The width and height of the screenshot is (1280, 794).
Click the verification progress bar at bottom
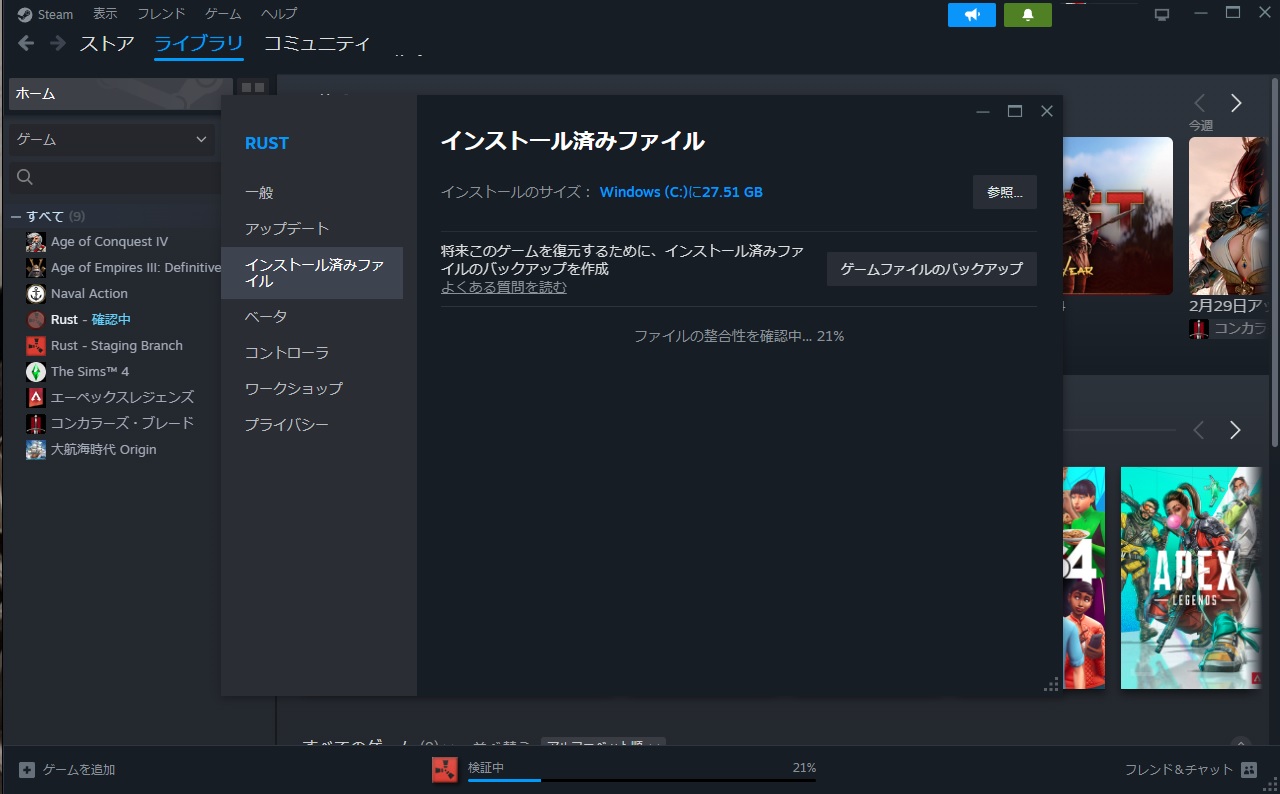[x=641, y=779]
